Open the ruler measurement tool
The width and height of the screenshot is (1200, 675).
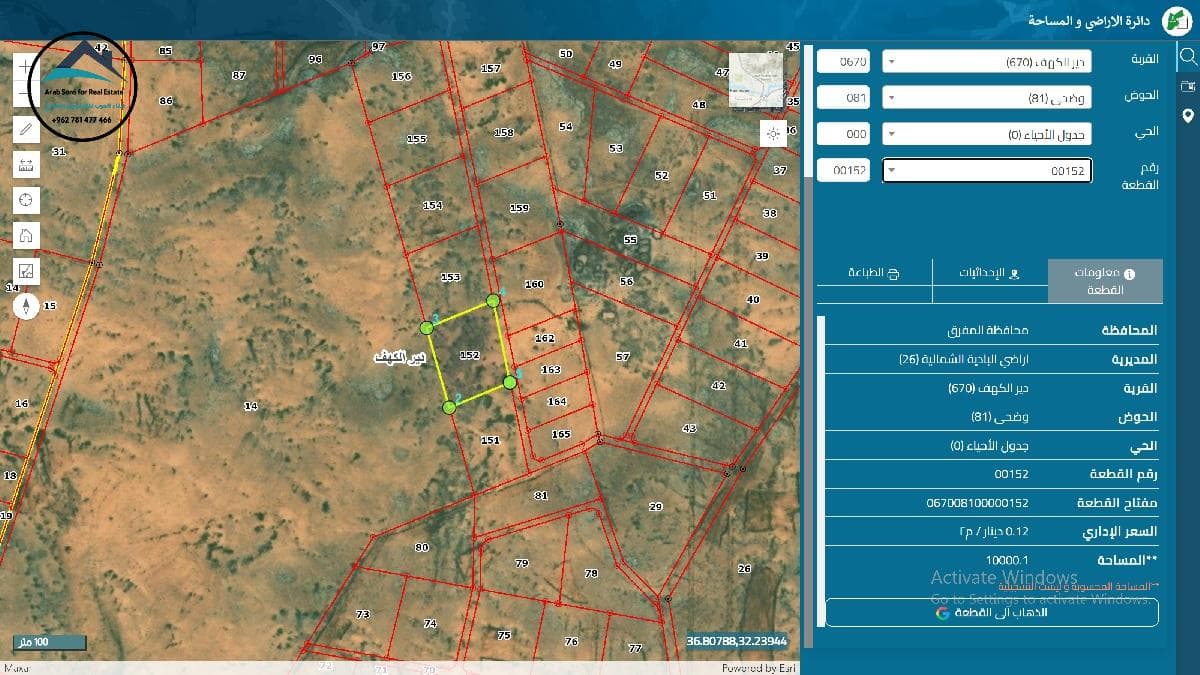tap(26, 164)
